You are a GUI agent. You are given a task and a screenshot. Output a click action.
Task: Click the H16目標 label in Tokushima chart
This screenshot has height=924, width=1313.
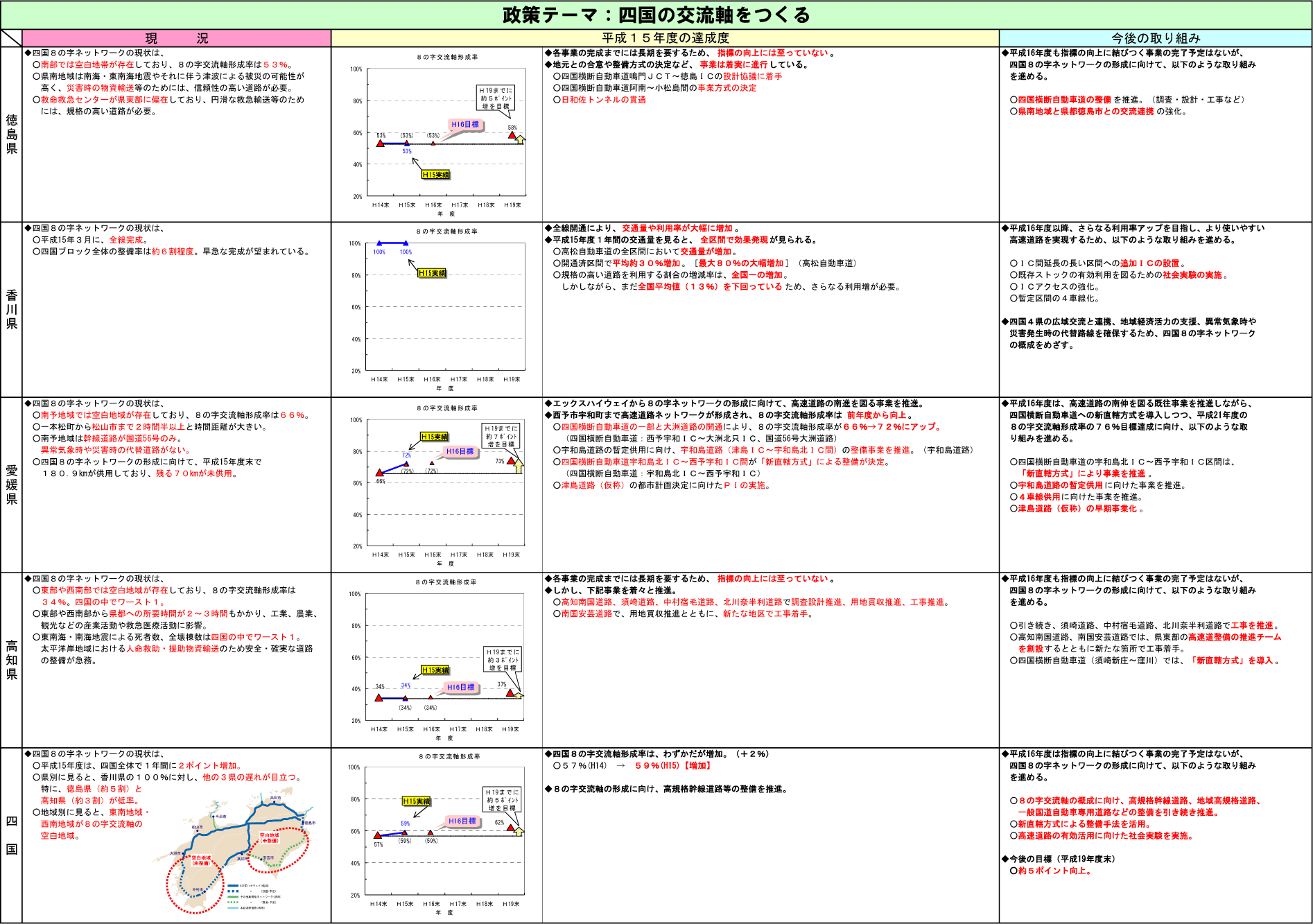click(465, 125)
